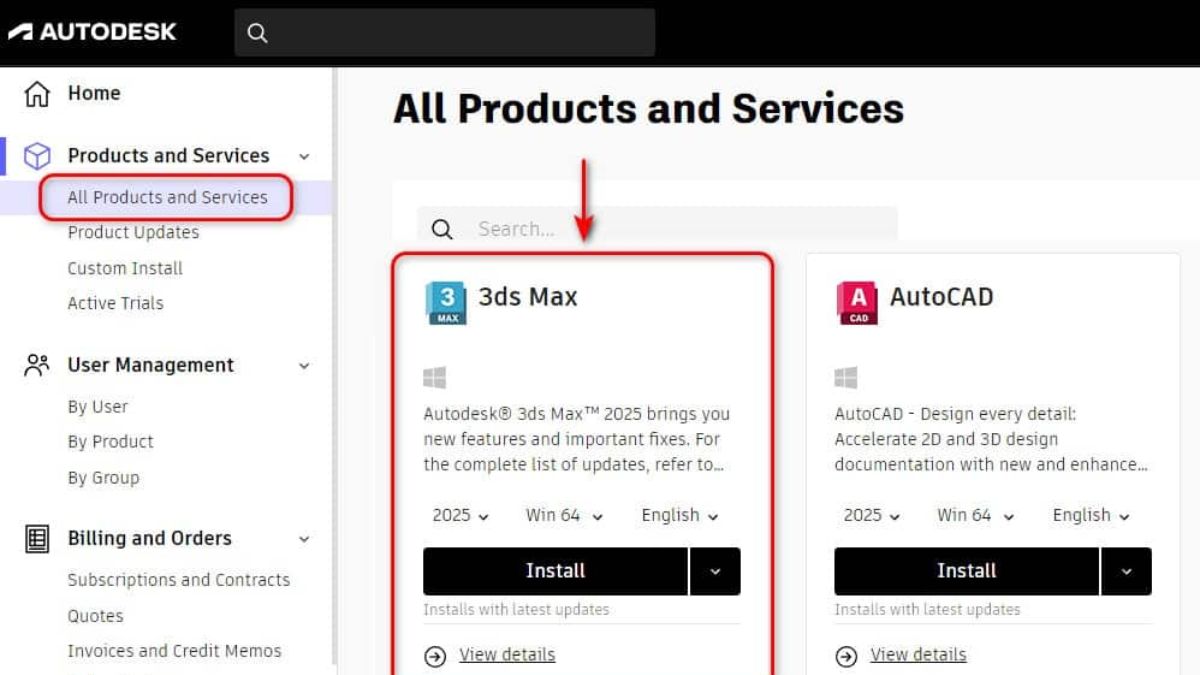Click the Products and Services cube icon

(x=37, y=156)
